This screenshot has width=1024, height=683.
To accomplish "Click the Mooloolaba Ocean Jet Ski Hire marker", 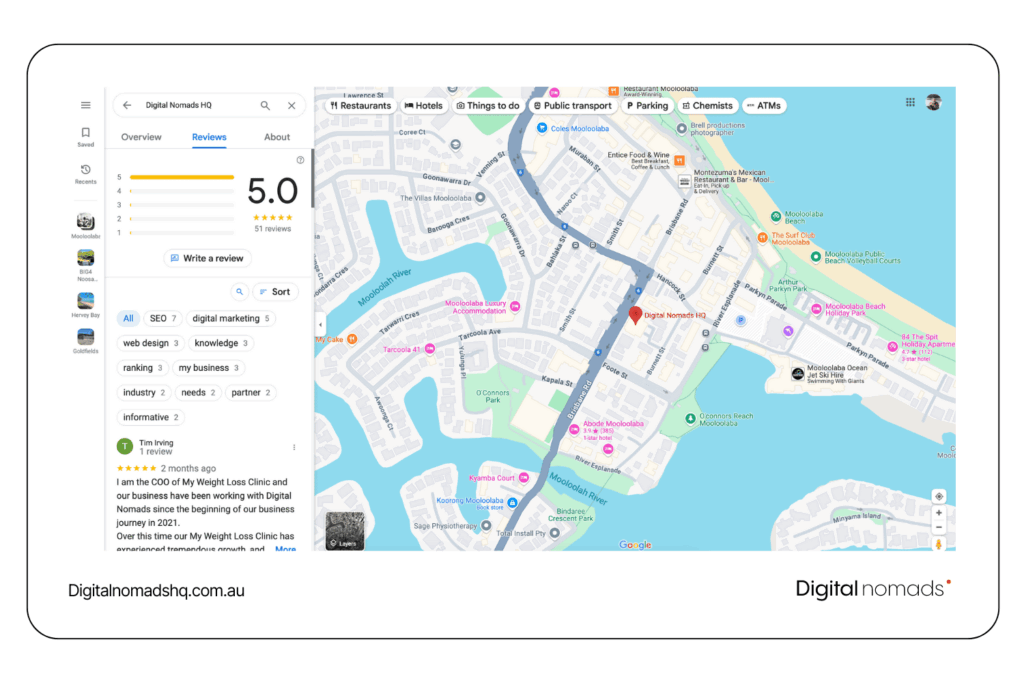I will pos(797,373).
